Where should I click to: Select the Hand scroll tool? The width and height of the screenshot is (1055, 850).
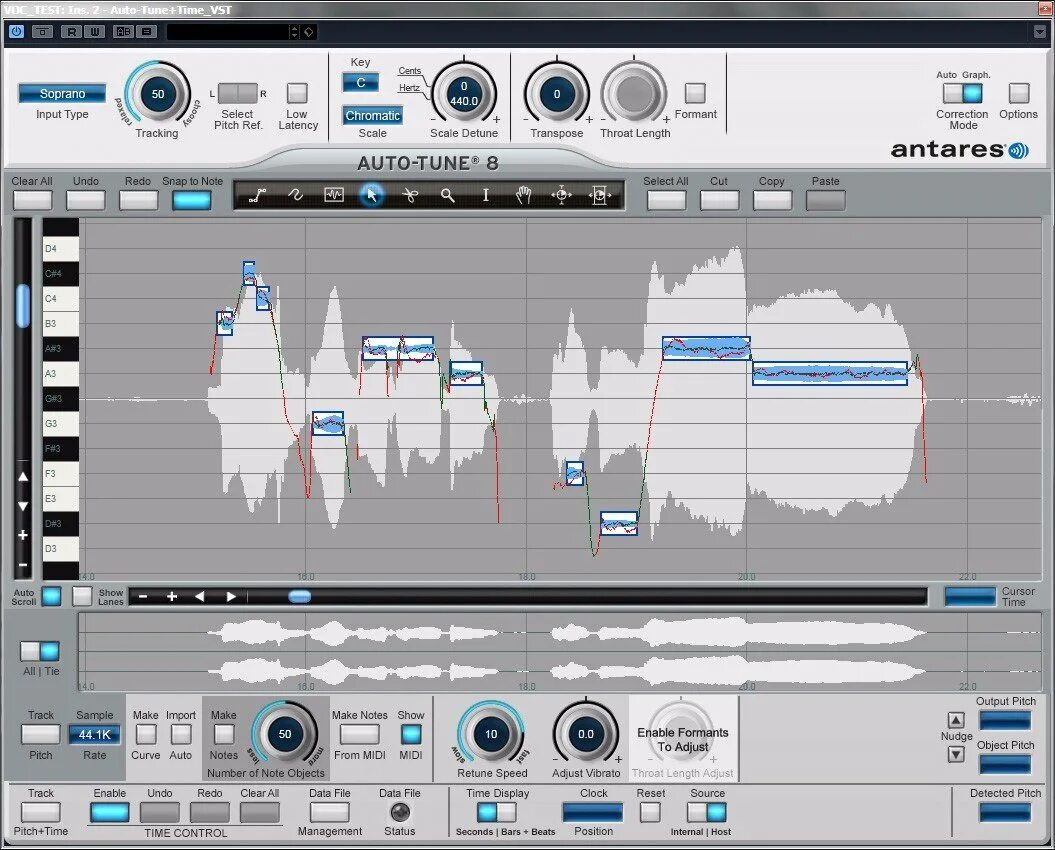pos(523,196)
